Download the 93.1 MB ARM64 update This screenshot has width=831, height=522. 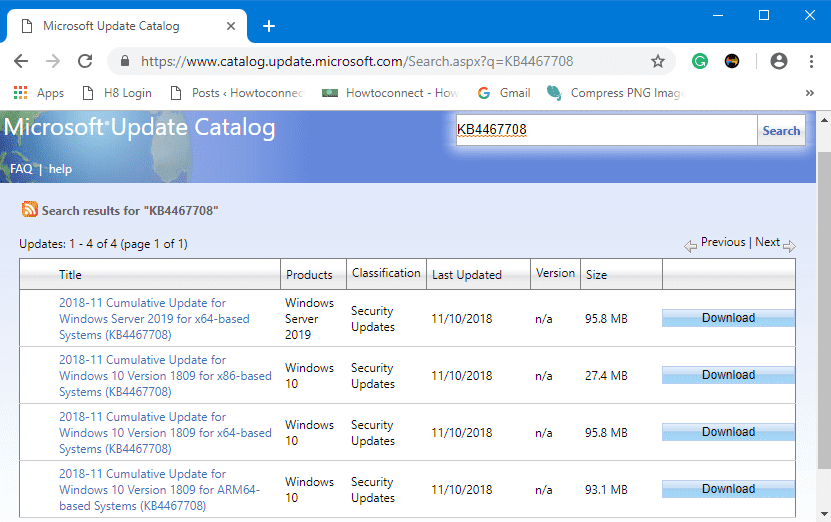click(x=728, y=489)
